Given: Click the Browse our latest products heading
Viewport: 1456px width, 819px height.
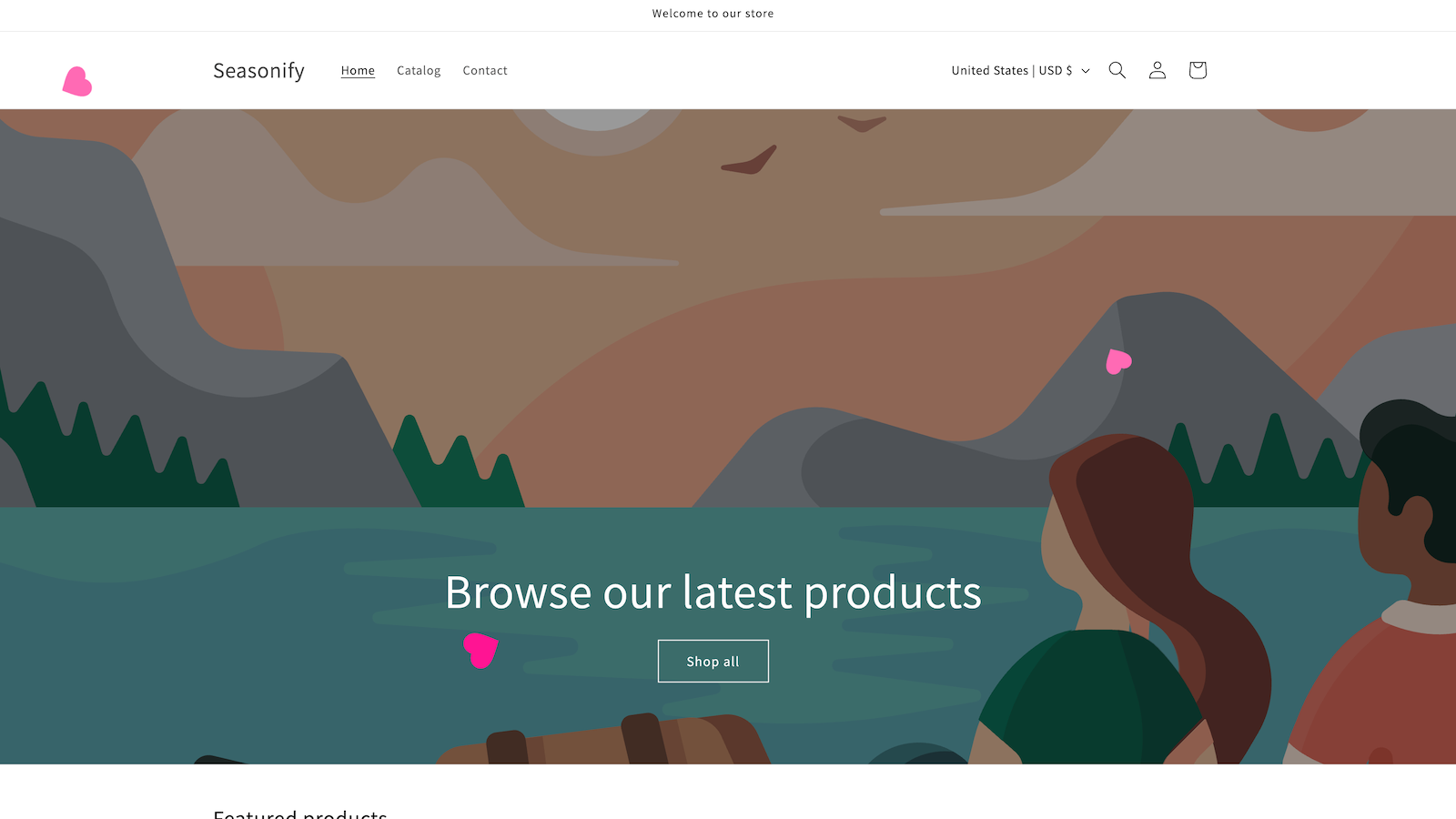Looking at the screenshot, I should pos(713,592).
